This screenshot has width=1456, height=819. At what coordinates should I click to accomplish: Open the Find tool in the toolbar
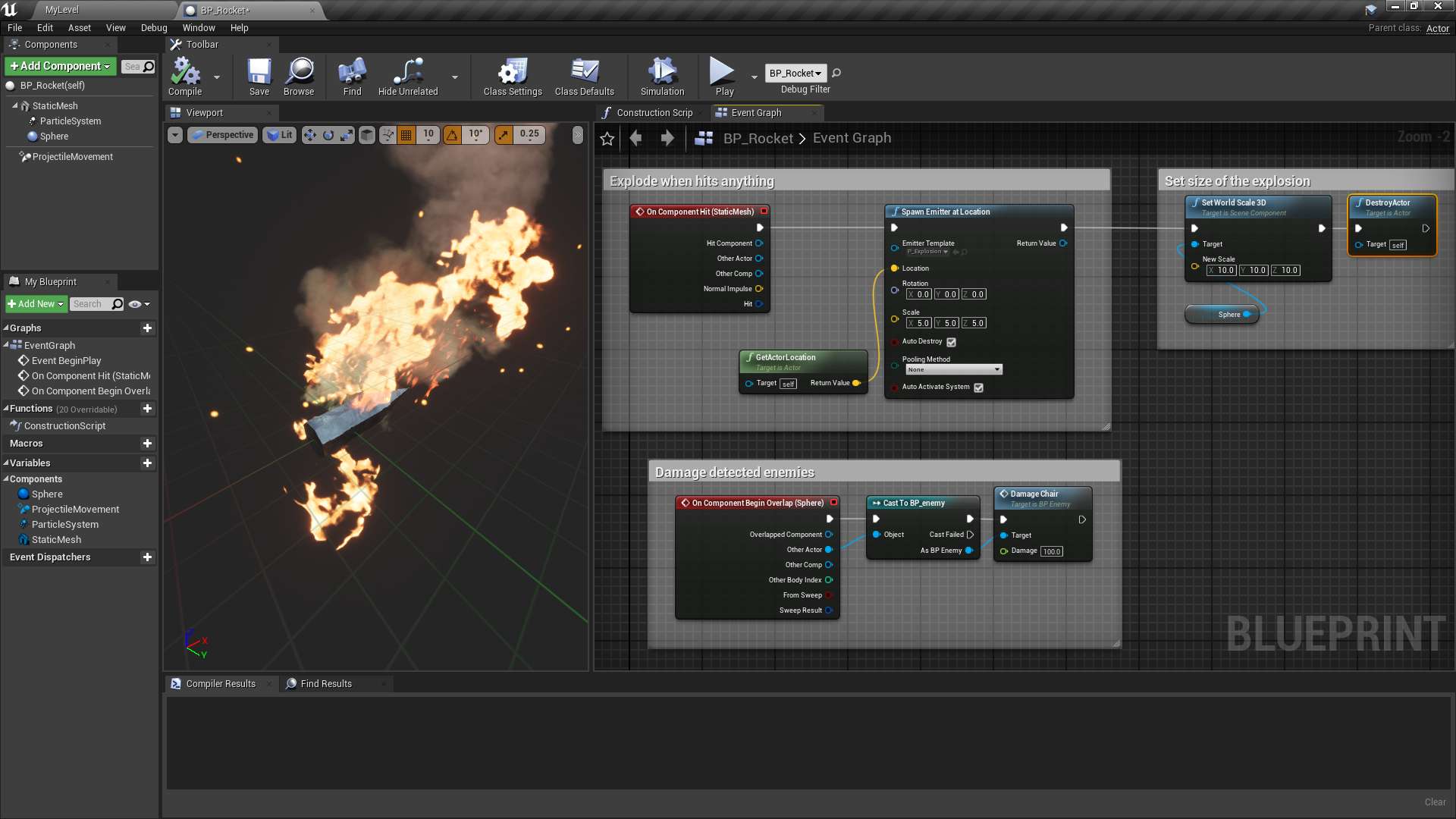click(351, 76)
